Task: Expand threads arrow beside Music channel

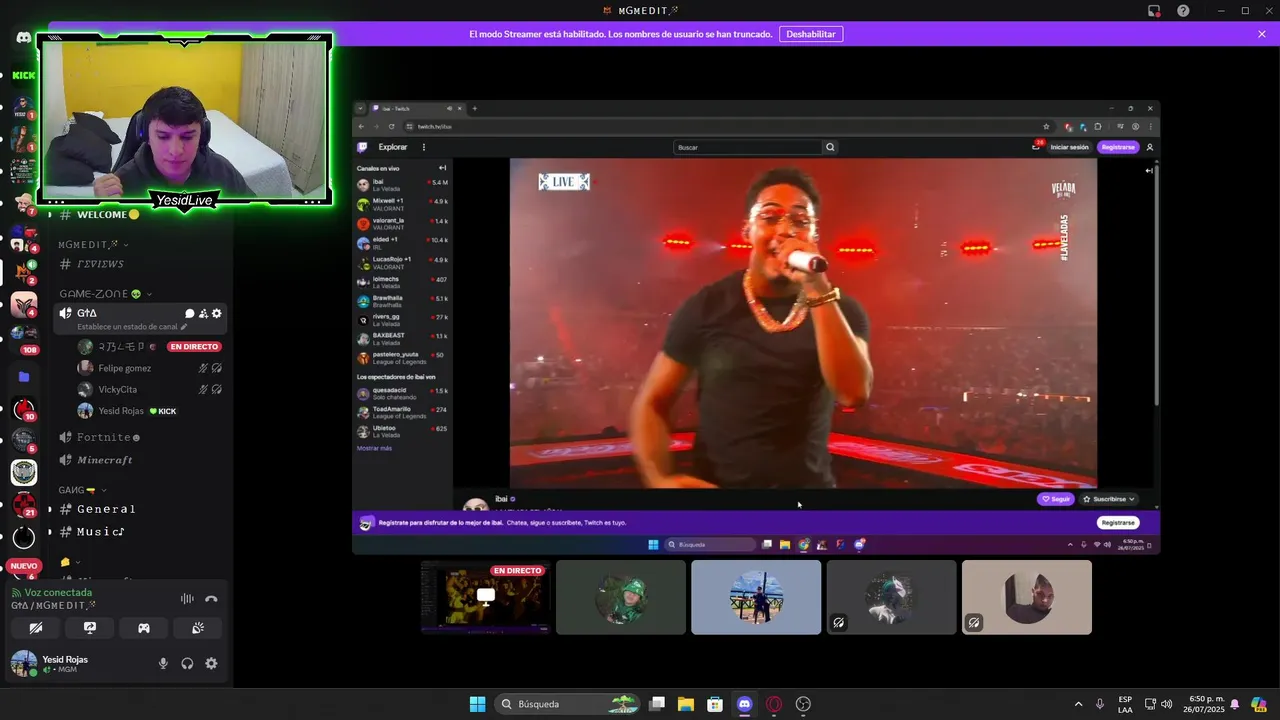Action: pyautogui.click(x=50, y=532)
